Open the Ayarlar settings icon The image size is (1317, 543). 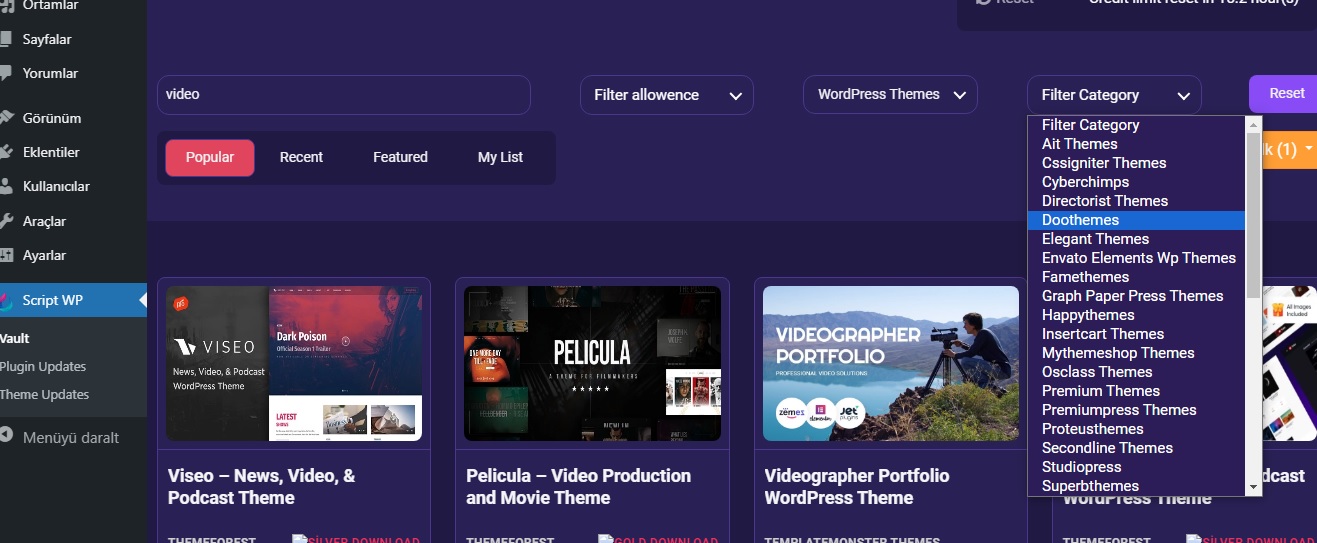[x=5, y=255]
